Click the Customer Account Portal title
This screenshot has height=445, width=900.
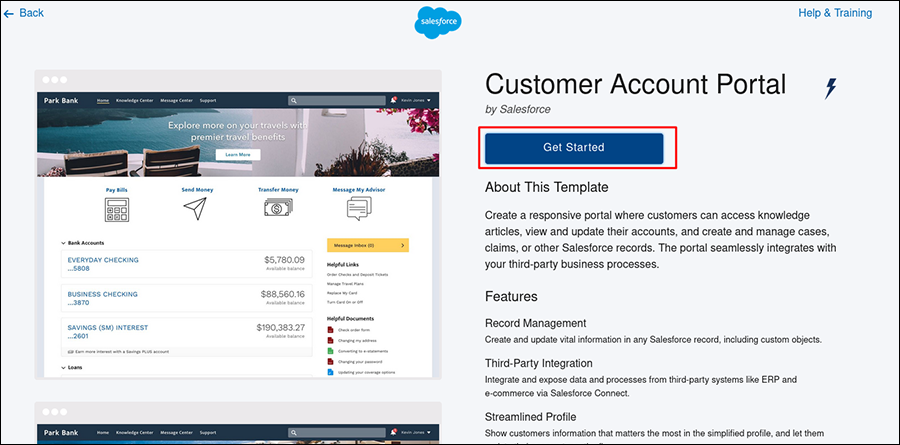[x=635, y=84]
